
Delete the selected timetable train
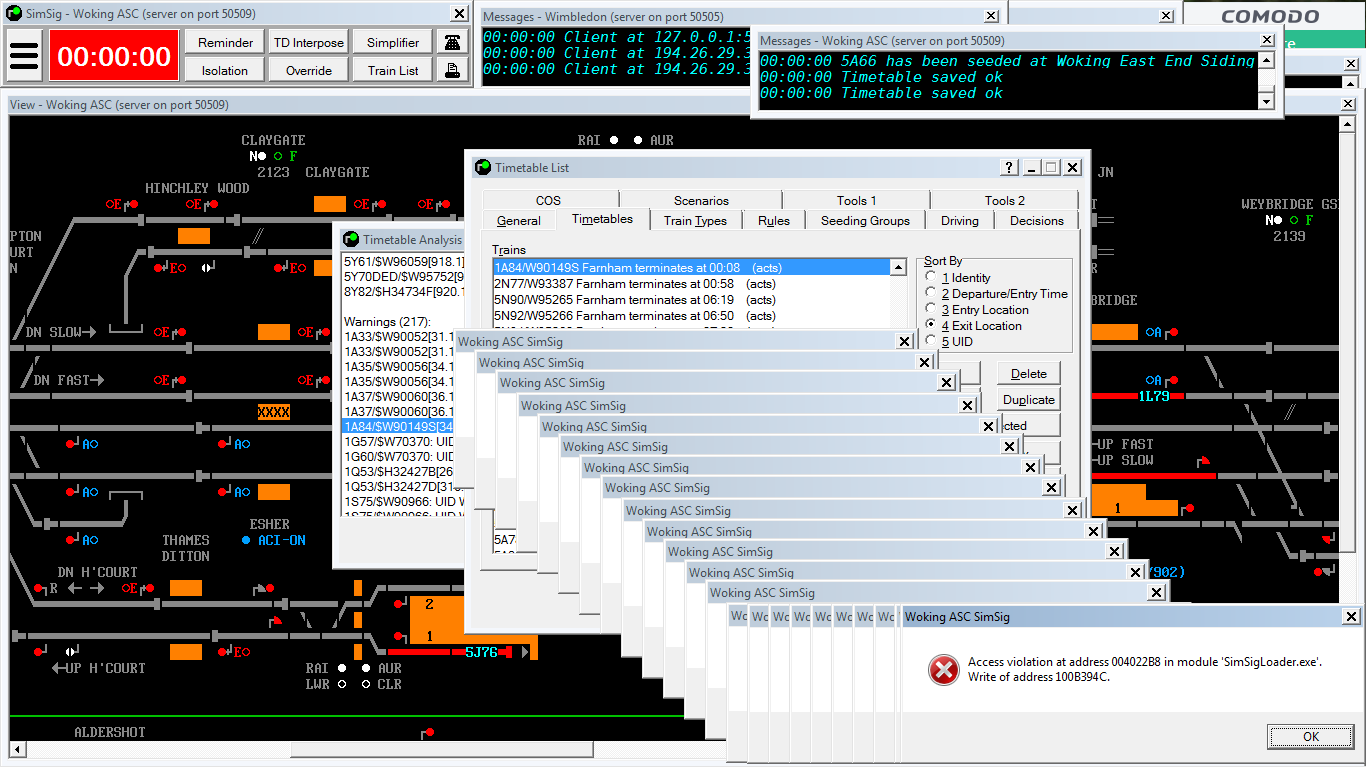coord(1029,374)
